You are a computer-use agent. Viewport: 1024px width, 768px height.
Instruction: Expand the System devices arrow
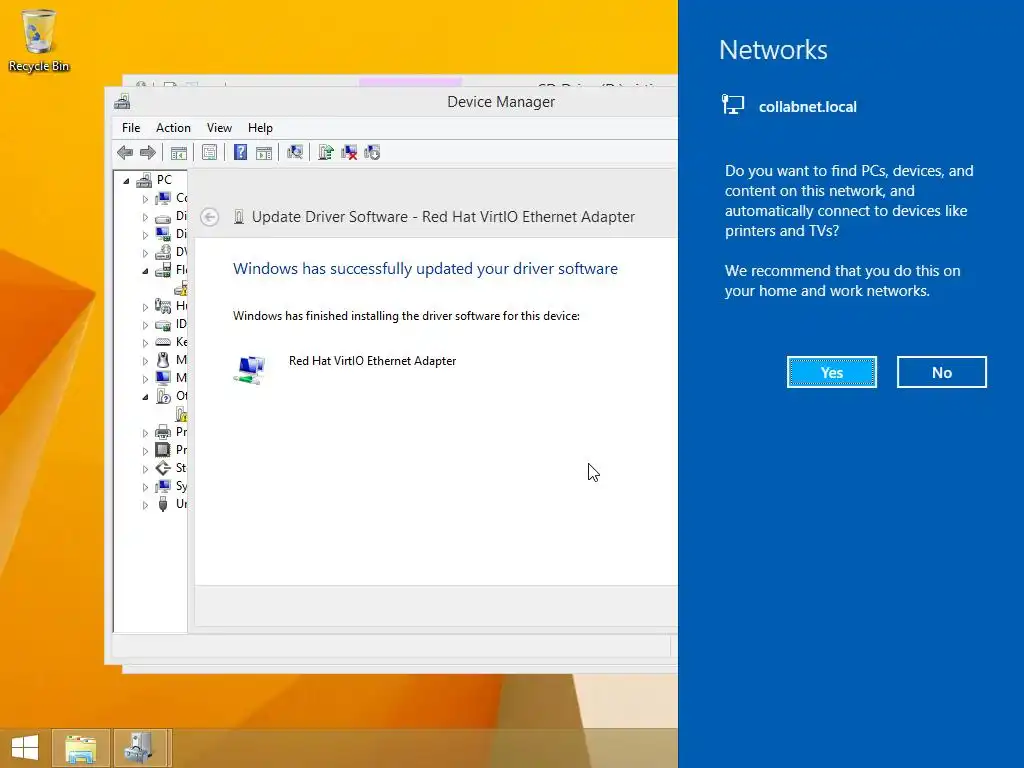point(145,487)
